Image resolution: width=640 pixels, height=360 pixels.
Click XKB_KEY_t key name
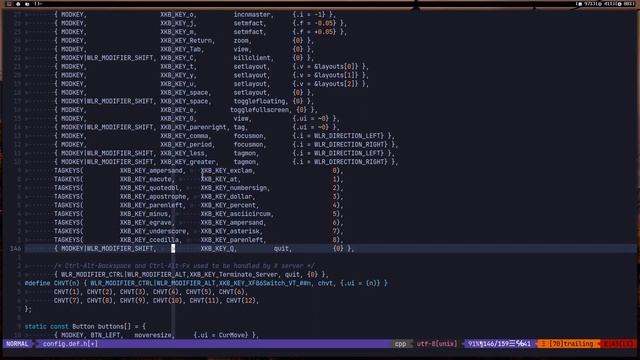[x=178, y=67]
